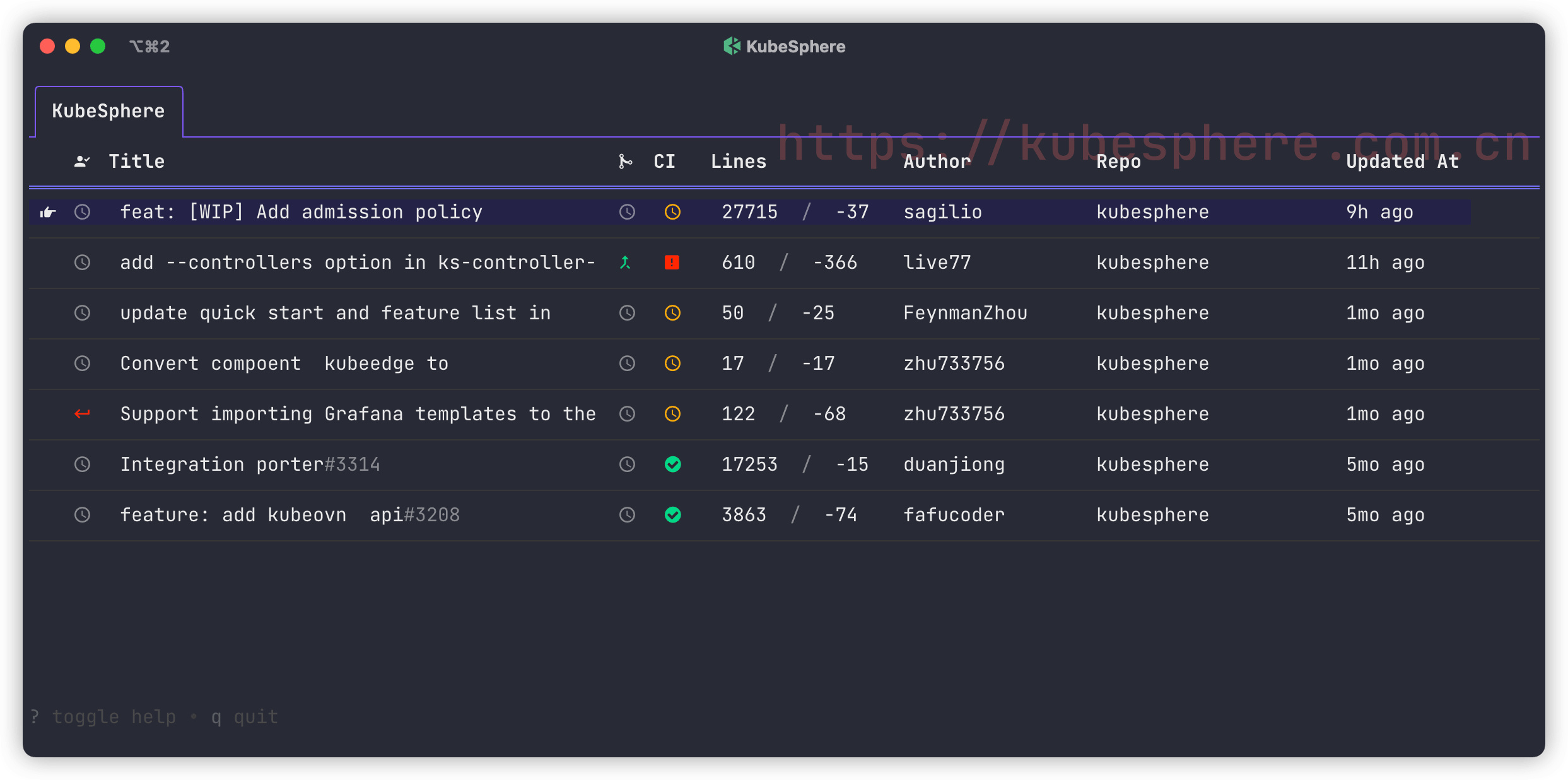Viewport: 1568px width, 780px height.
Task: Click the 'q quit' hint in the footer
Action: [245, 717]
